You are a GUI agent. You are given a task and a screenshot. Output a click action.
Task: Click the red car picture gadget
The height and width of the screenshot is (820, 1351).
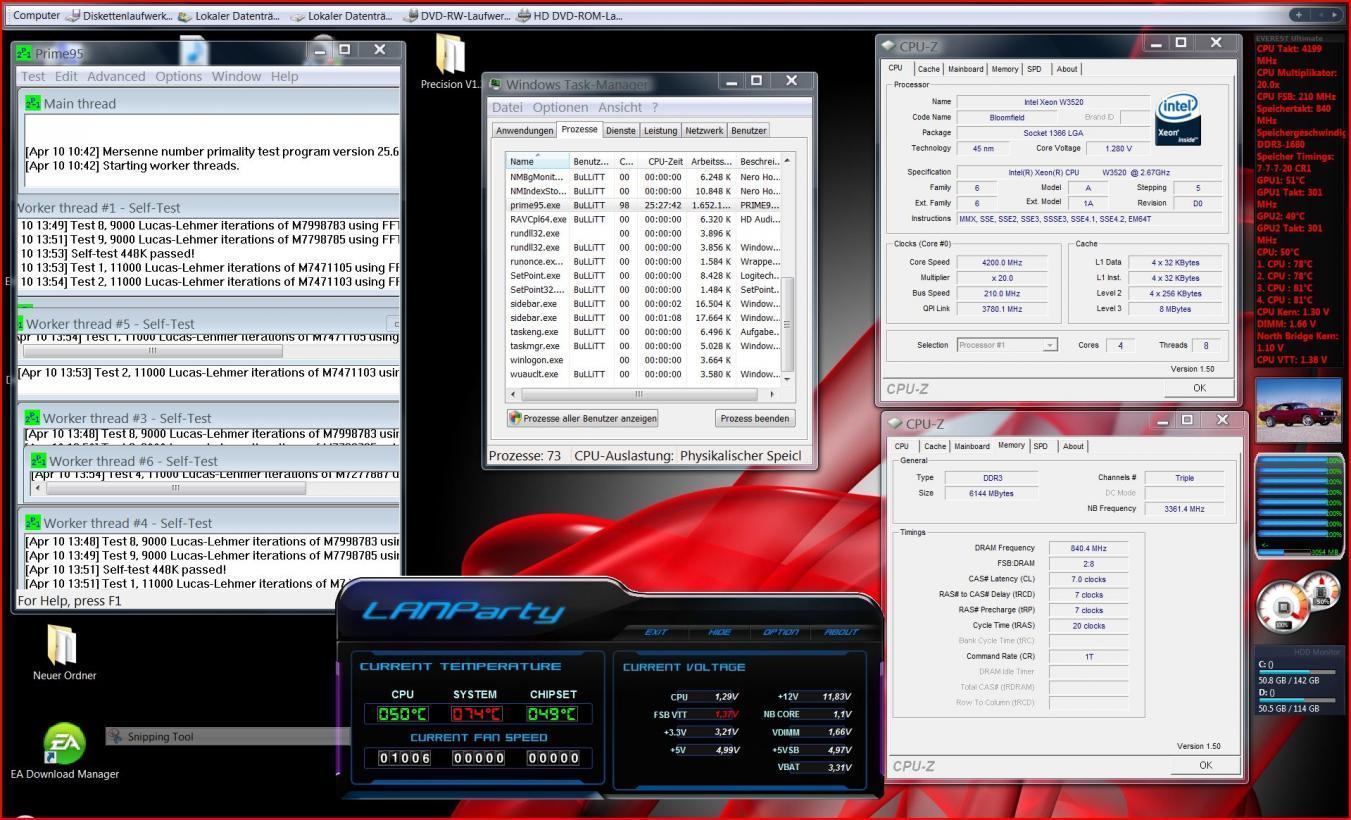1298,410
